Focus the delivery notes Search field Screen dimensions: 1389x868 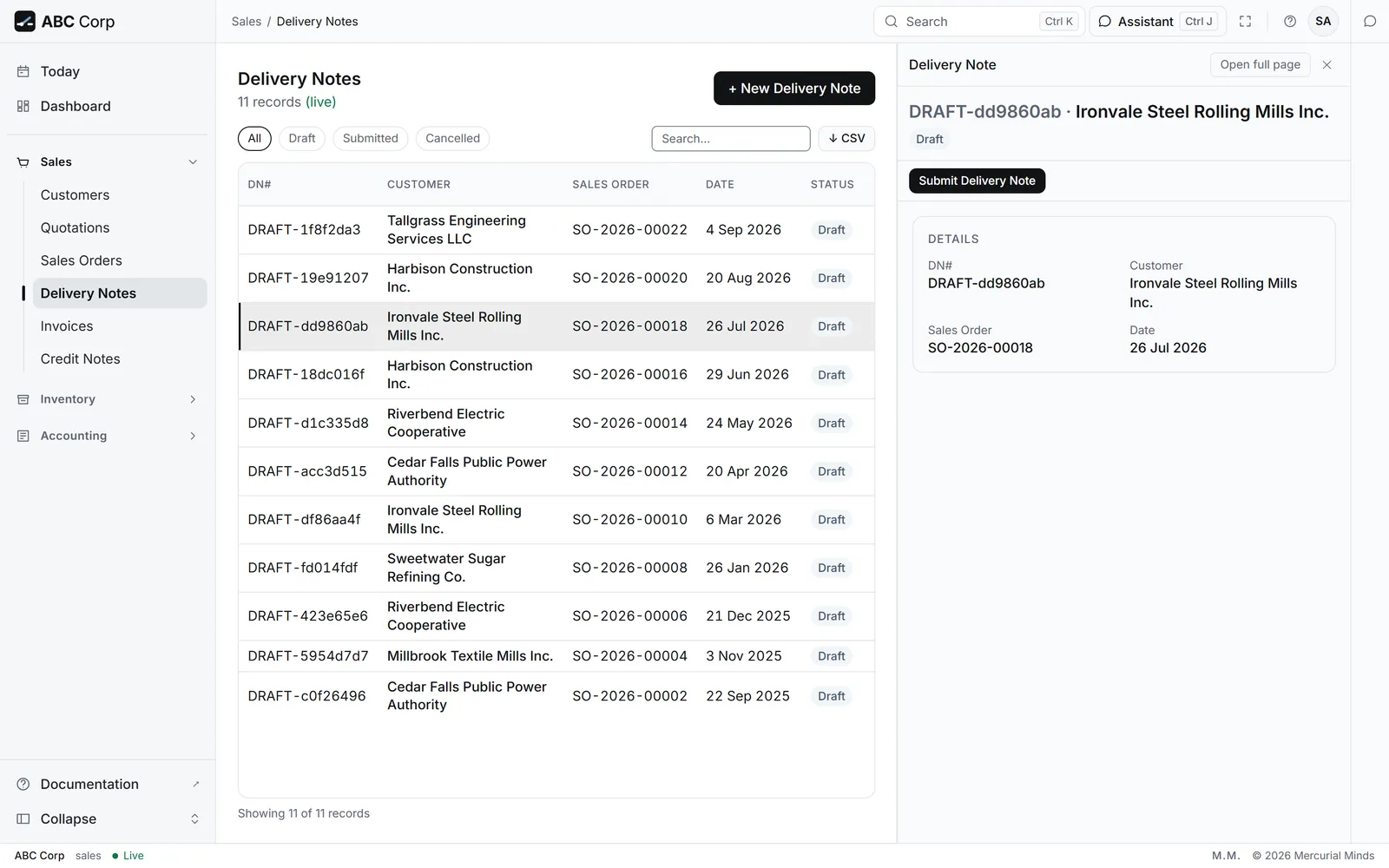(731, 139)
